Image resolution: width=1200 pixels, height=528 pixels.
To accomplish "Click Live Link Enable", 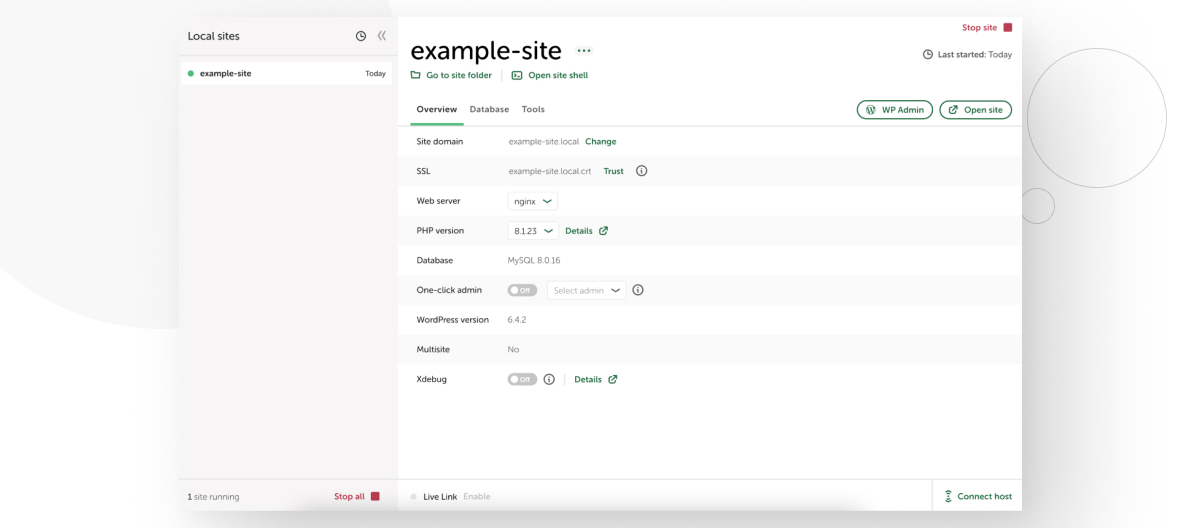I will point(477,496).
